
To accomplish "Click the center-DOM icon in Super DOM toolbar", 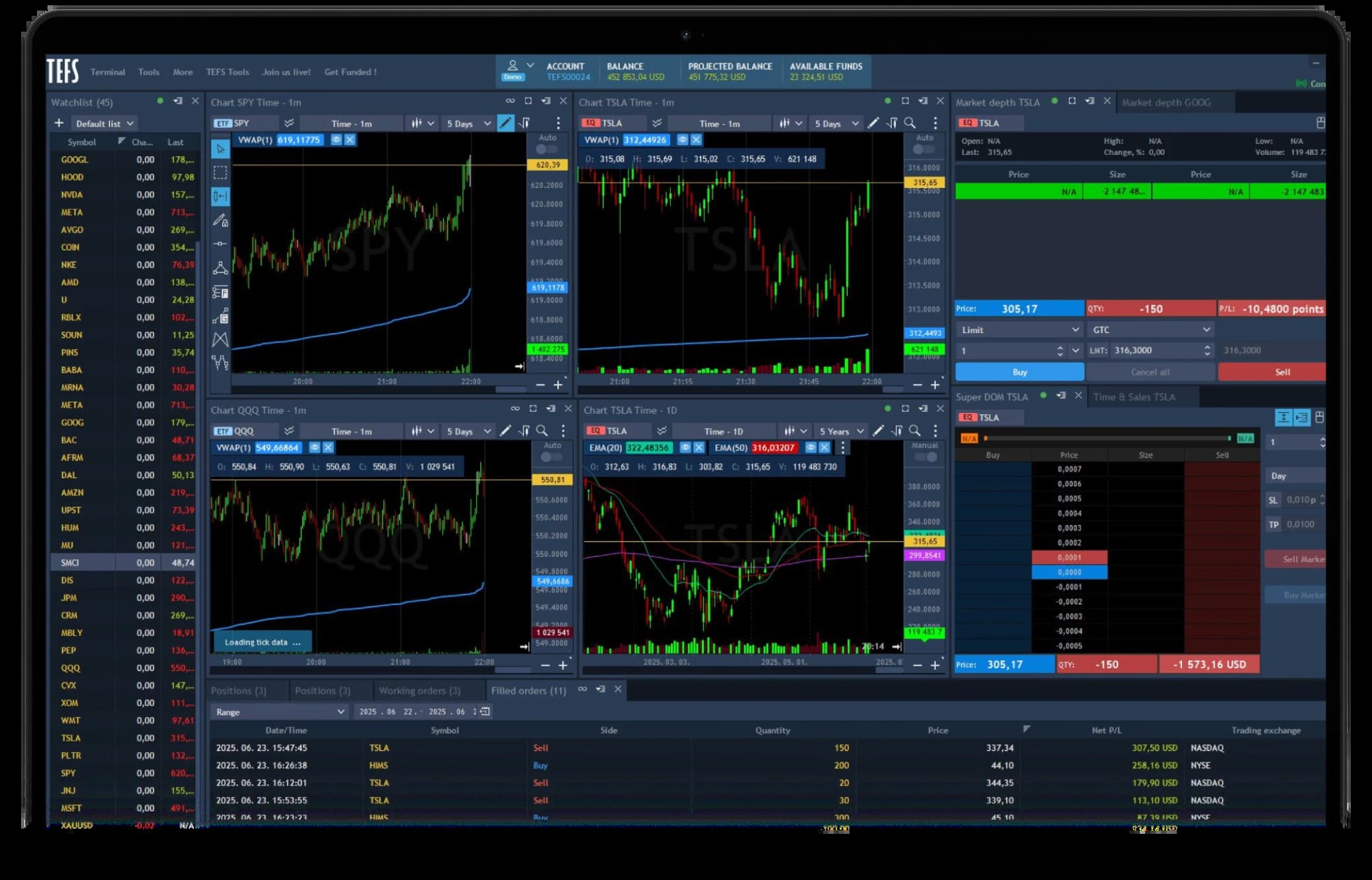I will click(1283, 418).
